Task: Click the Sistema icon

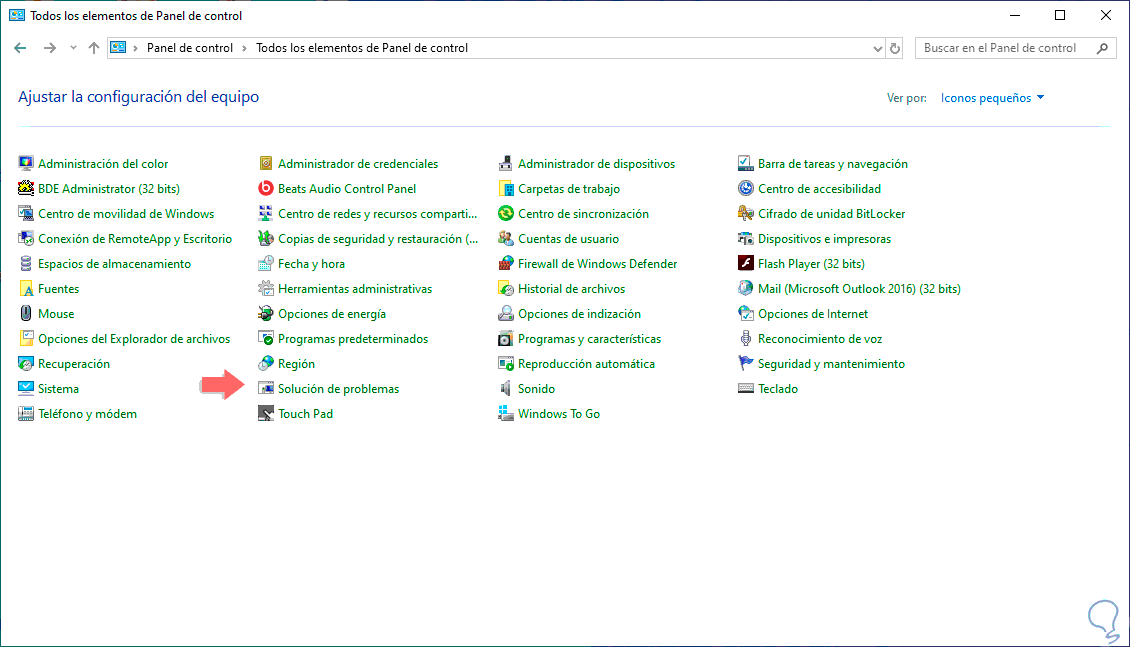Action: click(26, 388)
